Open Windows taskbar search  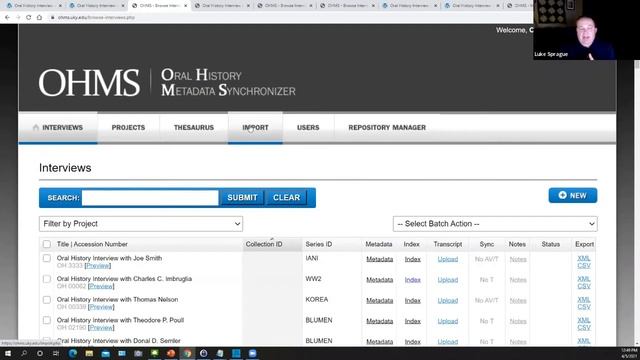point(24,353)
